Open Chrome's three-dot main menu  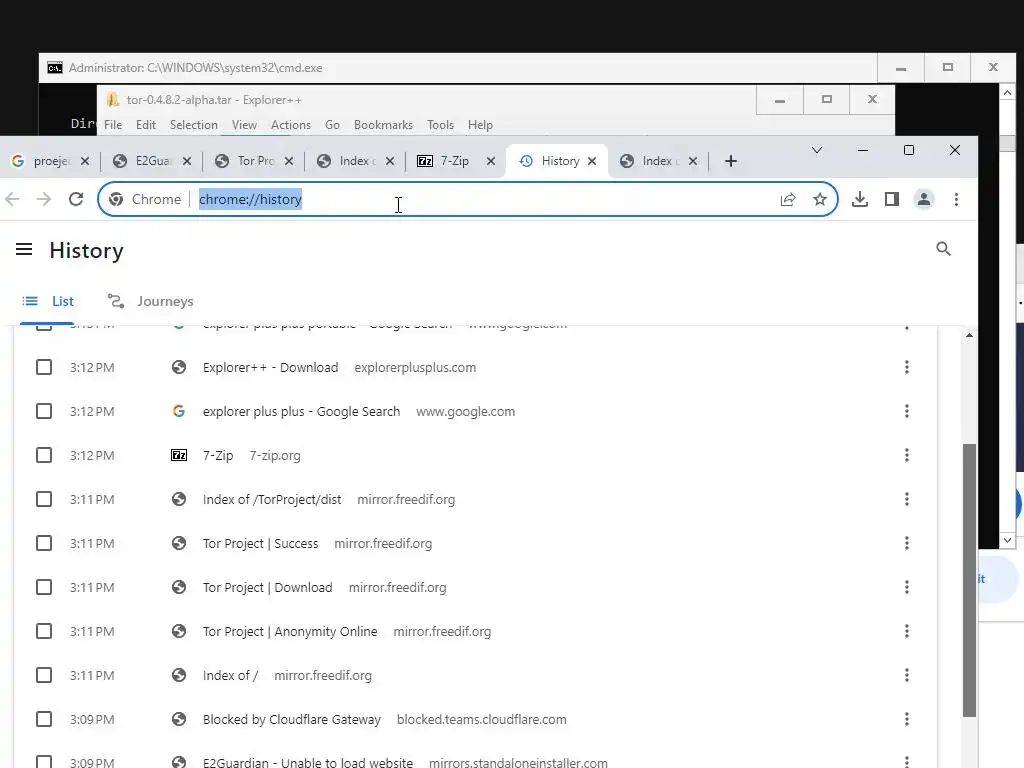956,199
